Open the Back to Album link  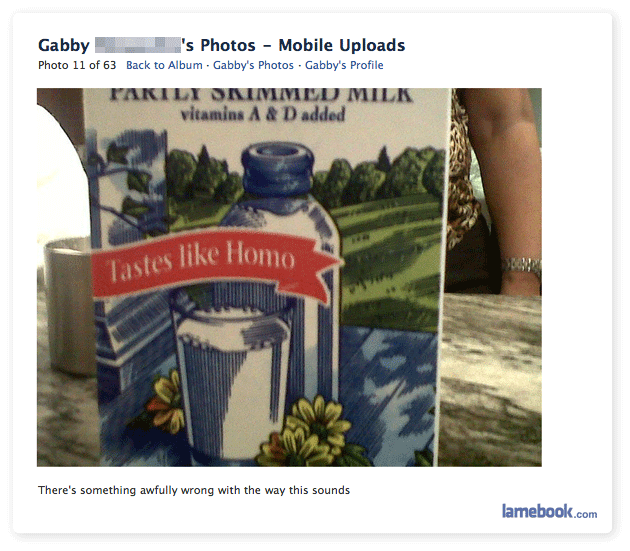tap(164, 65)
